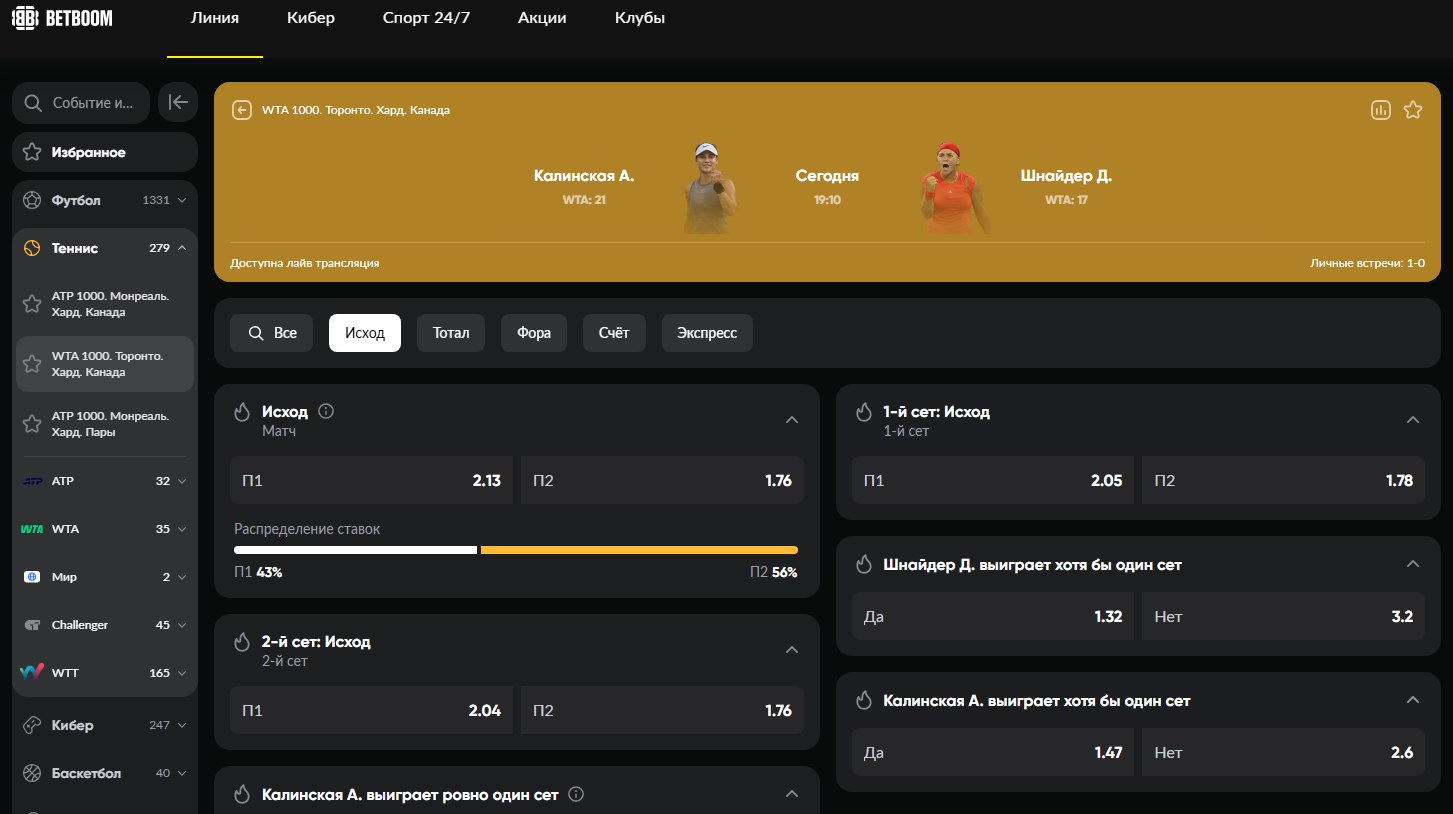The height and width of the screenshot is (814, 1453).
Task: Choose Нет 2.6 for Калинская set market
Action: coord(1284,753)
